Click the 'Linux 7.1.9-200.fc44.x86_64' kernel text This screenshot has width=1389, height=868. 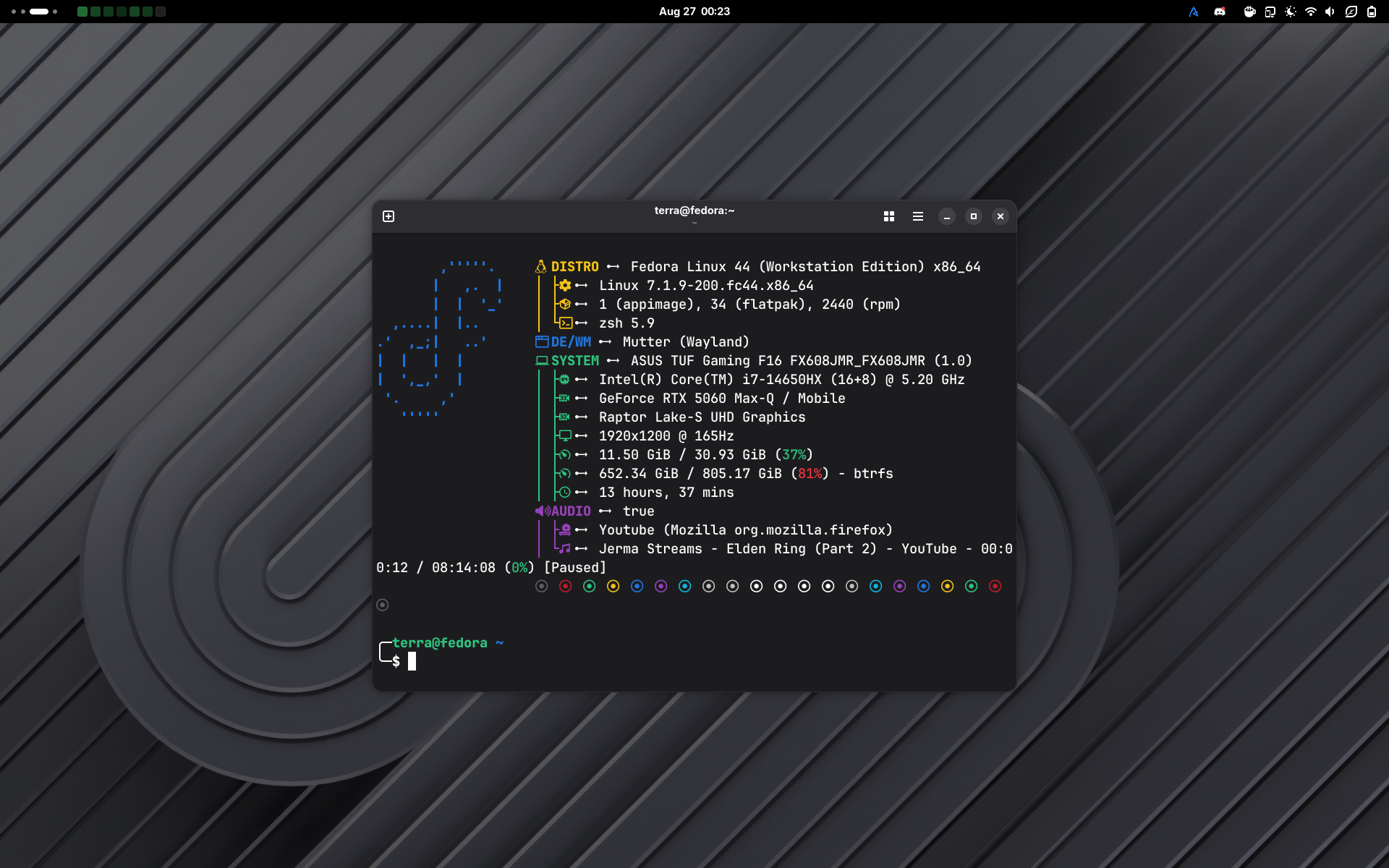(706, 285)
